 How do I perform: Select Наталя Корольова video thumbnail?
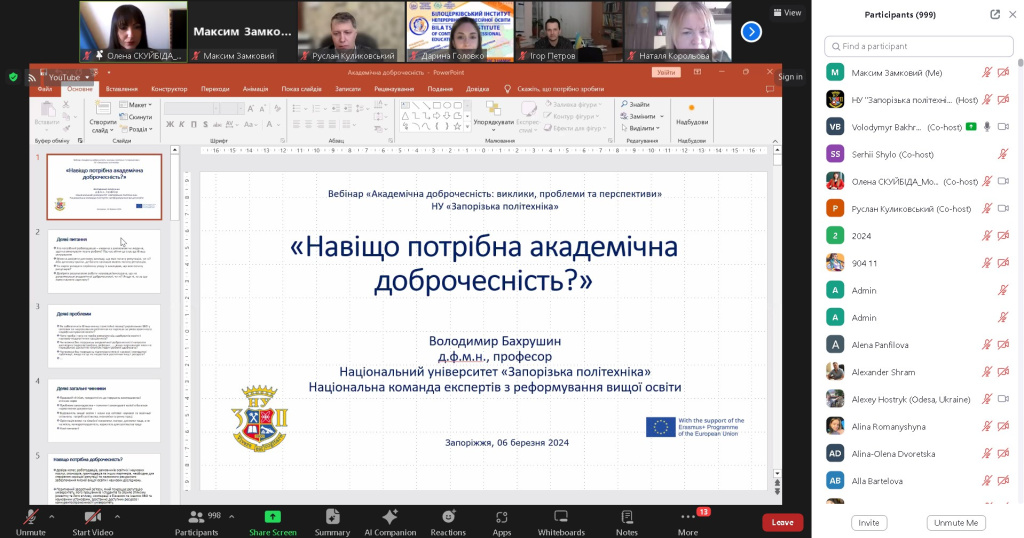(678, 31)
